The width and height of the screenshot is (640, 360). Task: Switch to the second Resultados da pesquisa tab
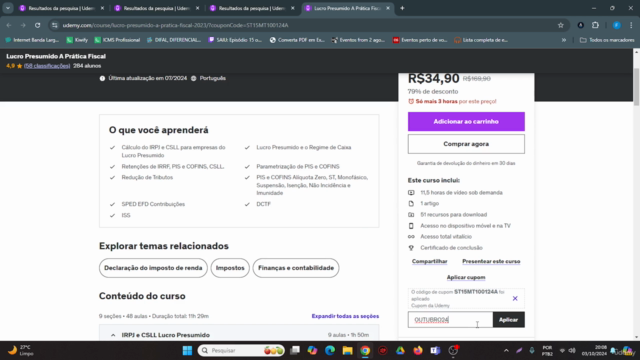(x=156, y=8)
